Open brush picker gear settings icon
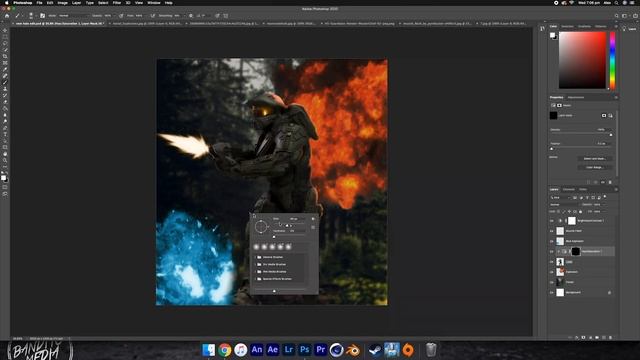 click(x=313, y=219)
